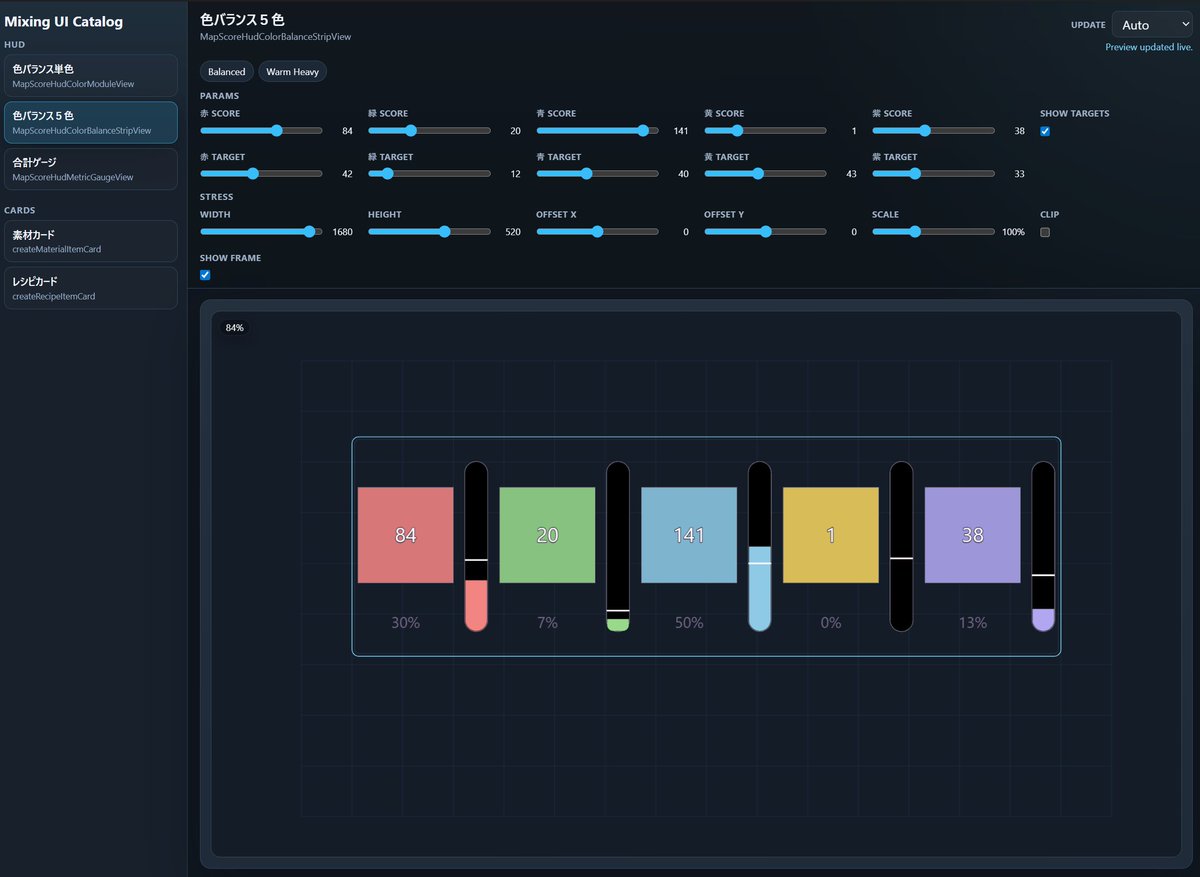Select 色バランス５色 in the sidebar
Viewport: 1200px width, 877px height.
[x=91, y=122]
